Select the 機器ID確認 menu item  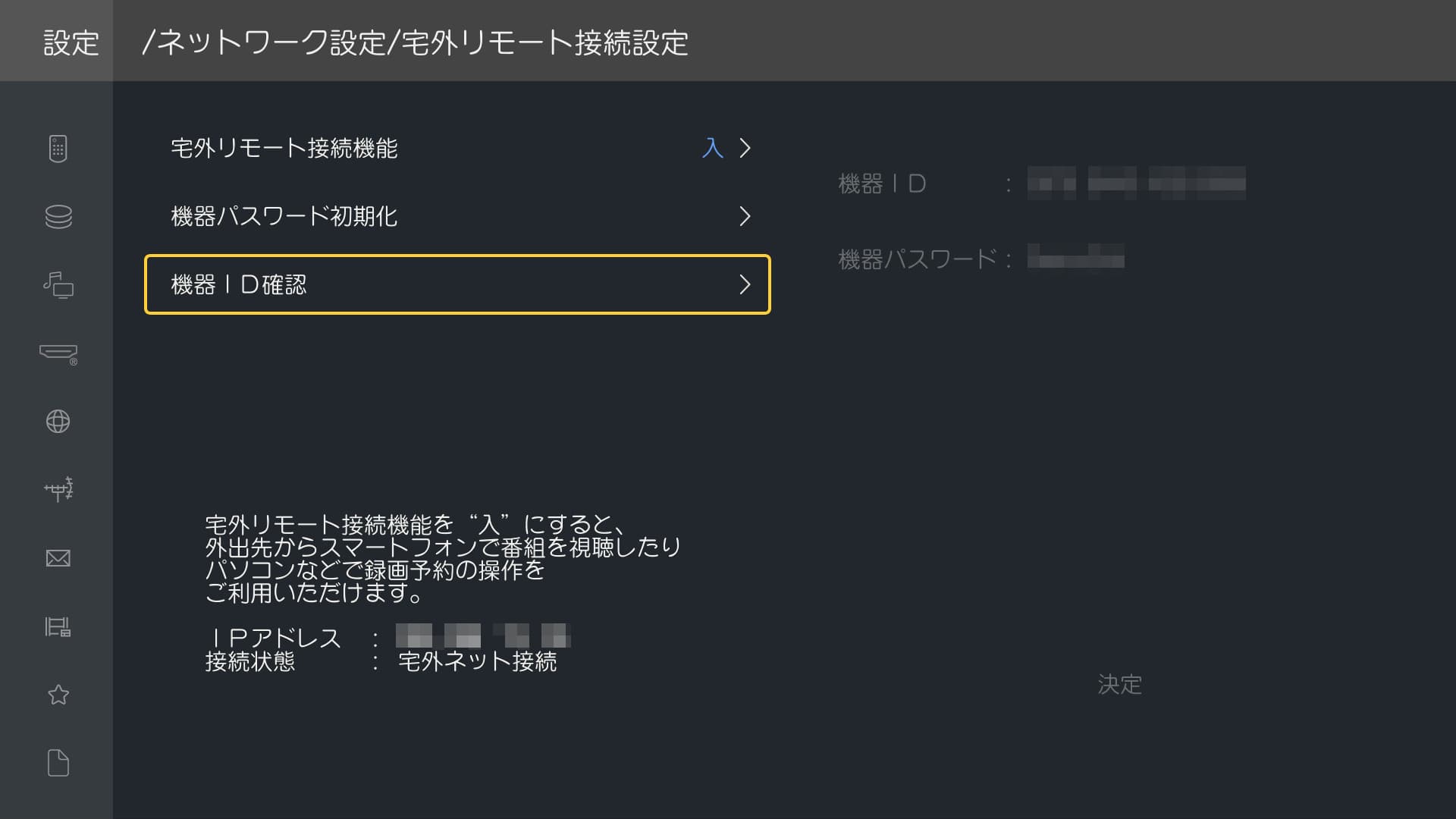tap(238, 284)
